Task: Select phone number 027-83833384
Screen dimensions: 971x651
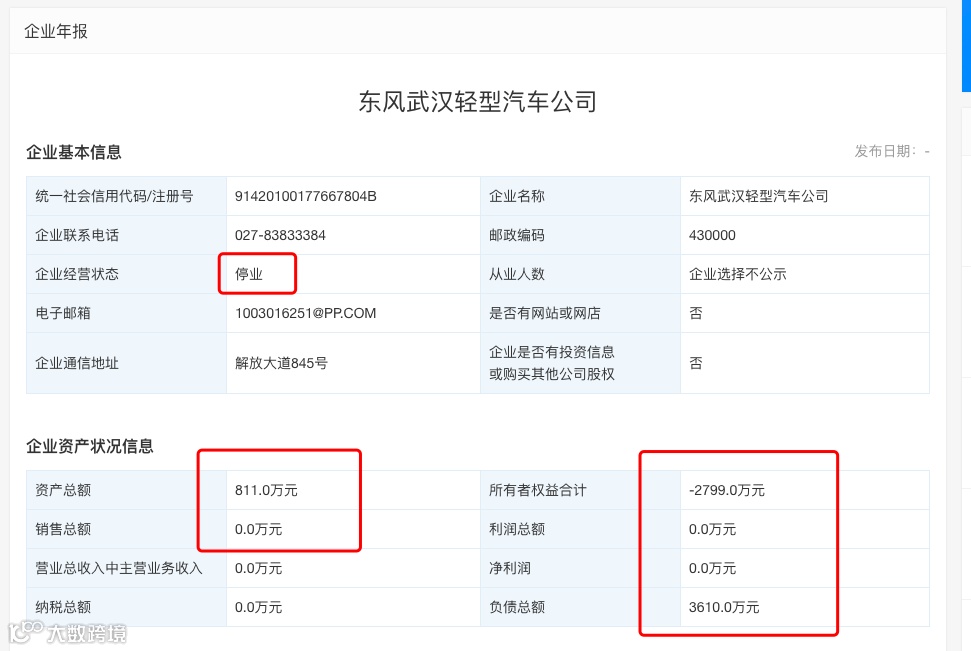Action: 280,235
